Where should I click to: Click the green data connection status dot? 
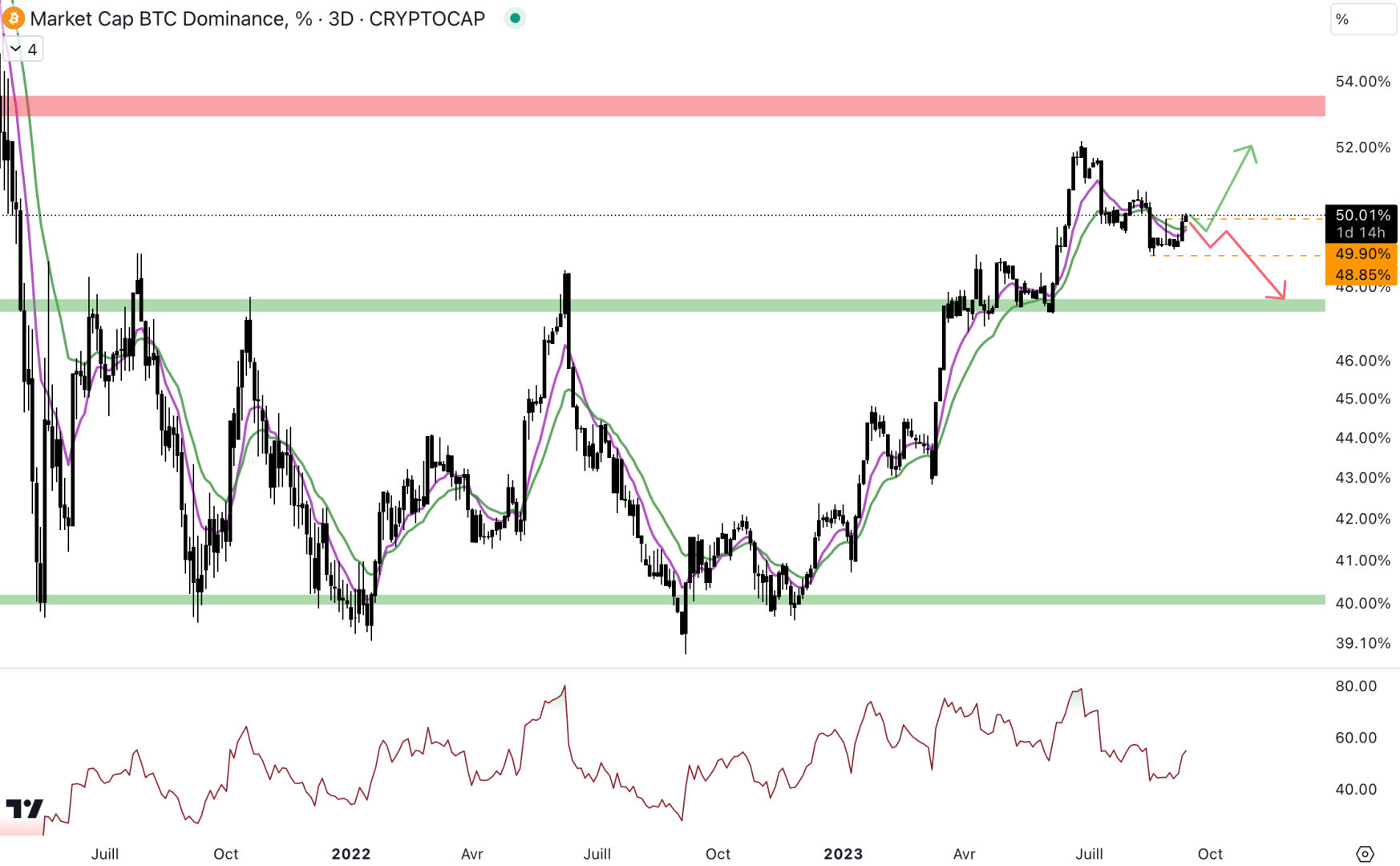tap(514, 18)
